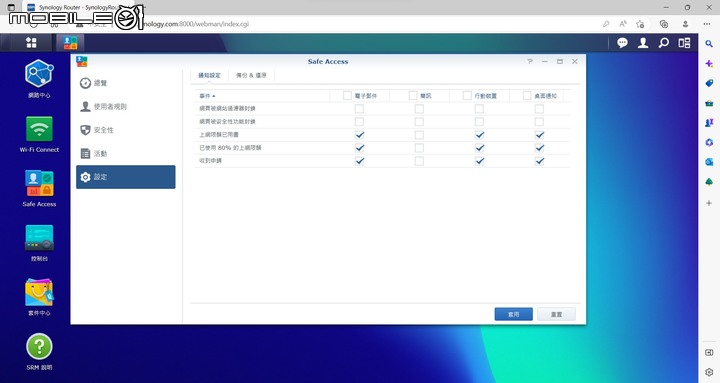
Task: Uncheck email for 上網限額已用盡
Action: tap(360, 135)
